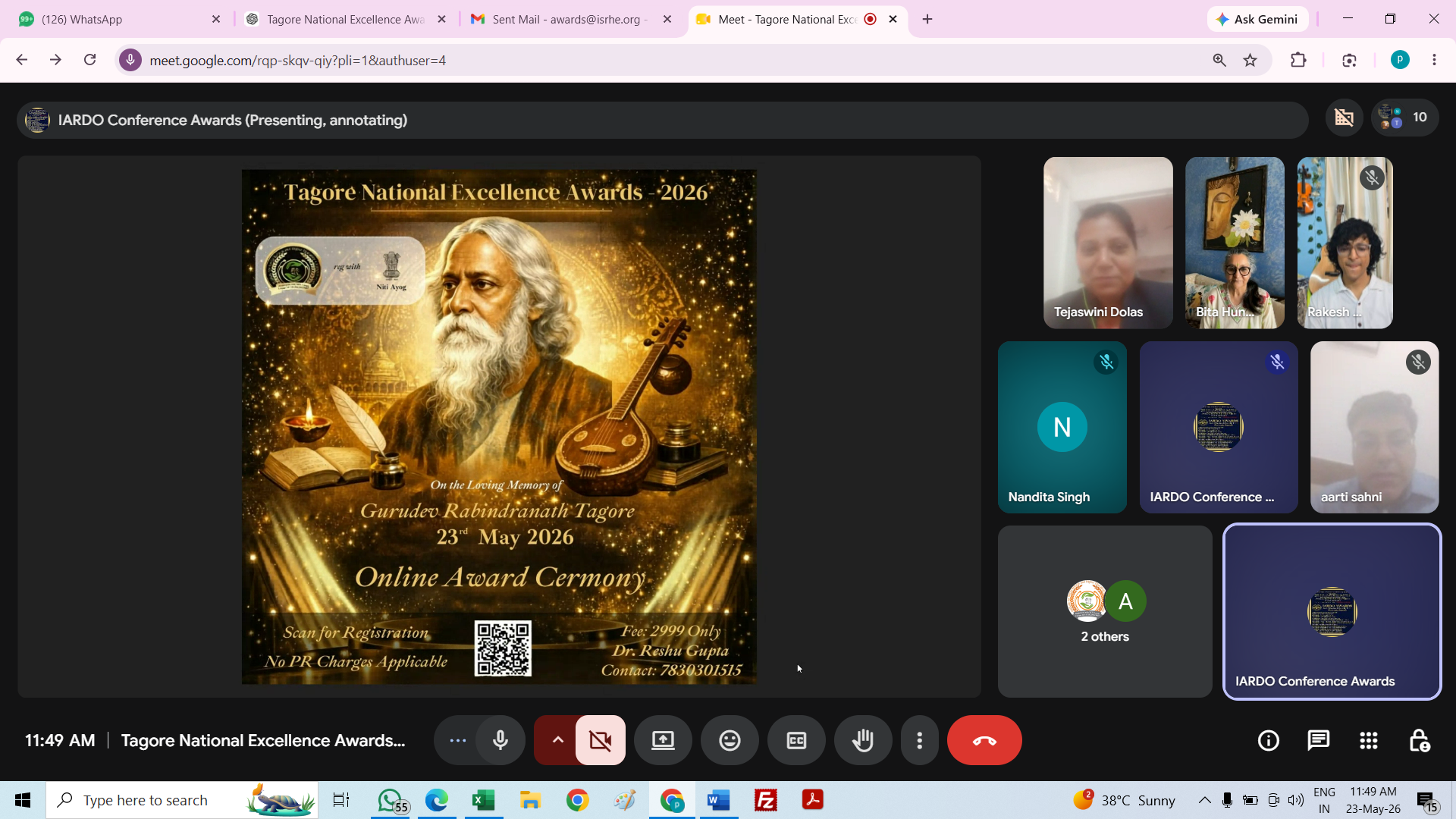Screen dimensions: 1456x819
Task: Select Rakesh video tile
Action: pos(1345,243)
